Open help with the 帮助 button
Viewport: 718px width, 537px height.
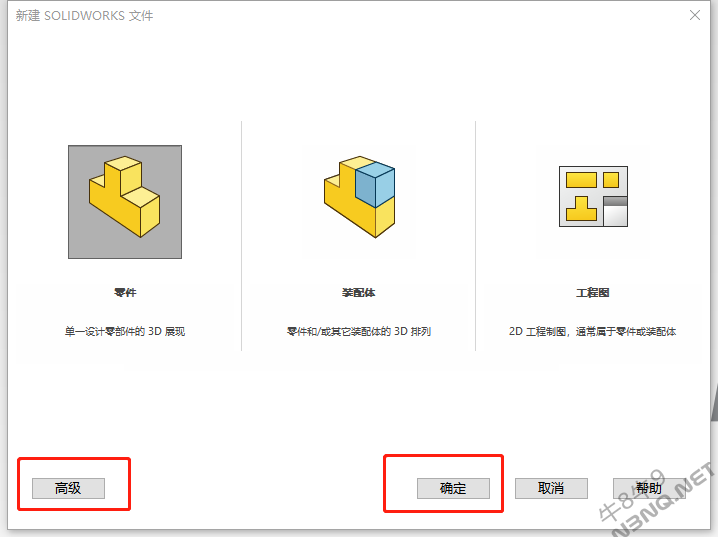[x=649, y=488]
